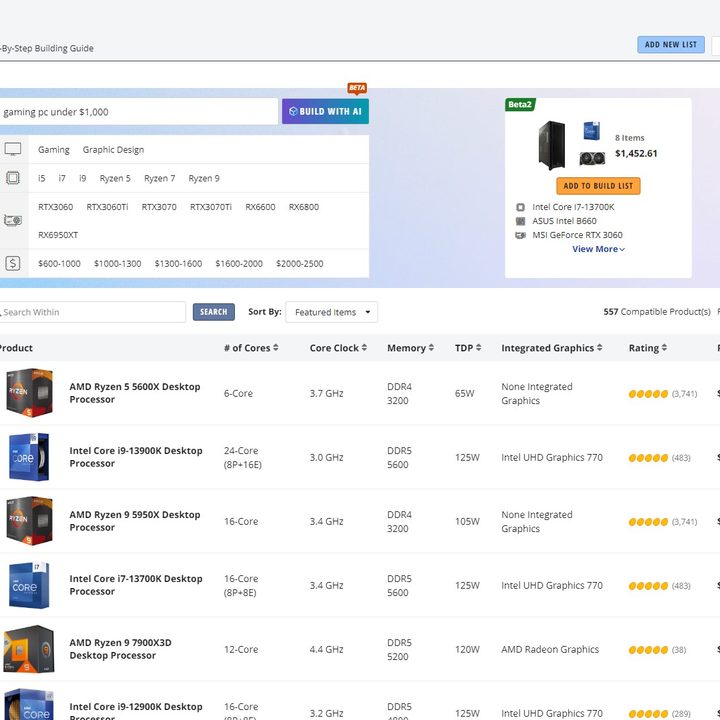Click the motherboard icon next to ASUS Intel B660
The image size is (720, 720).
(x=520, y=221)
